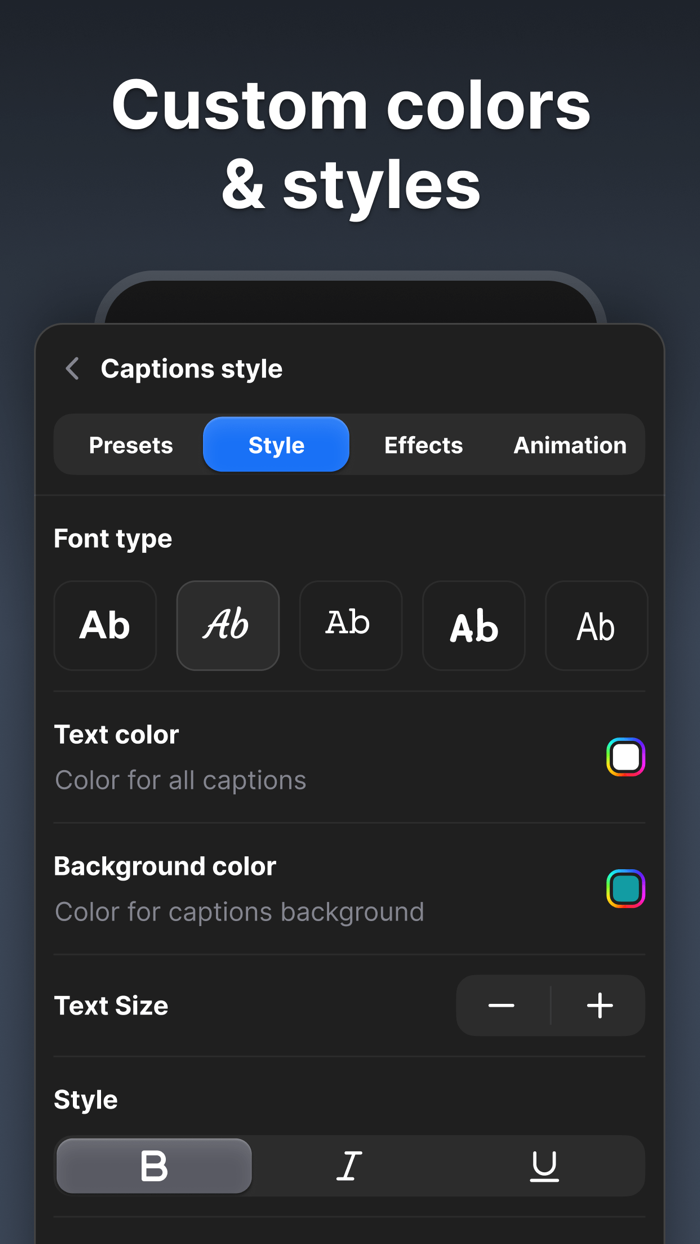Screen dimensions: 700x1244
Task: Open the white Text color swatch
Action: (626, 757)
